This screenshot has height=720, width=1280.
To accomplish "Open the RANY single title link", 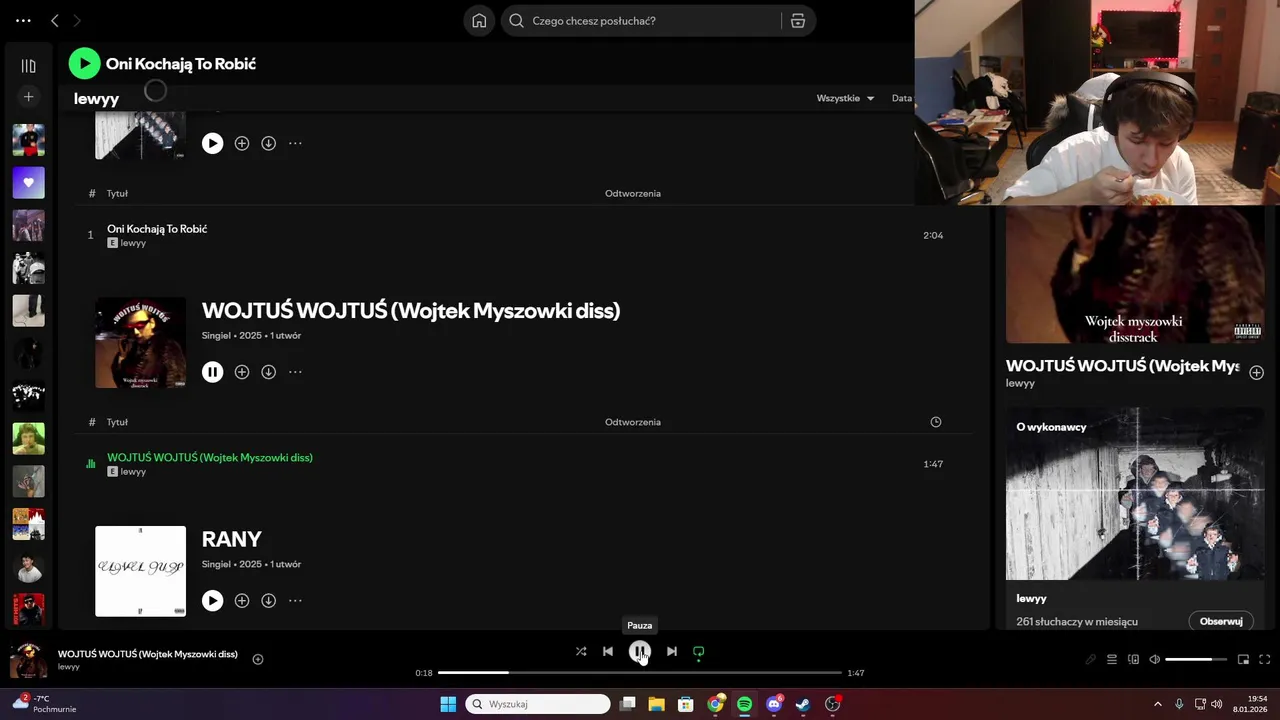I will [x=232, y=539].
